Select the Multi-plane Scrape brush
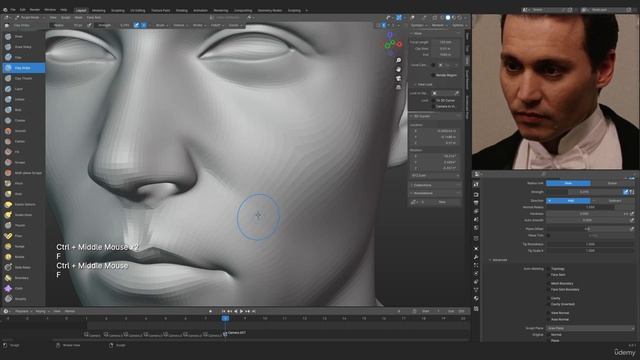 pyautogui.click(x=23, y=173)
